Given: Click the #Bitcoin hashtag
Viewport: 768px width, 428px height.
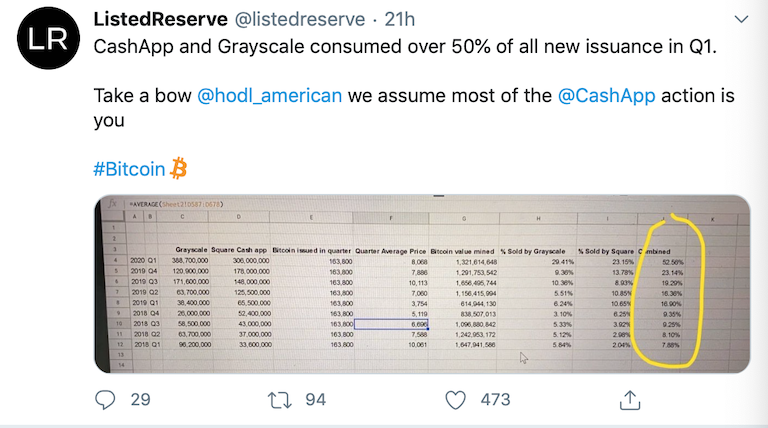Looking at the screenshot, I should click(x=129, y=169).
